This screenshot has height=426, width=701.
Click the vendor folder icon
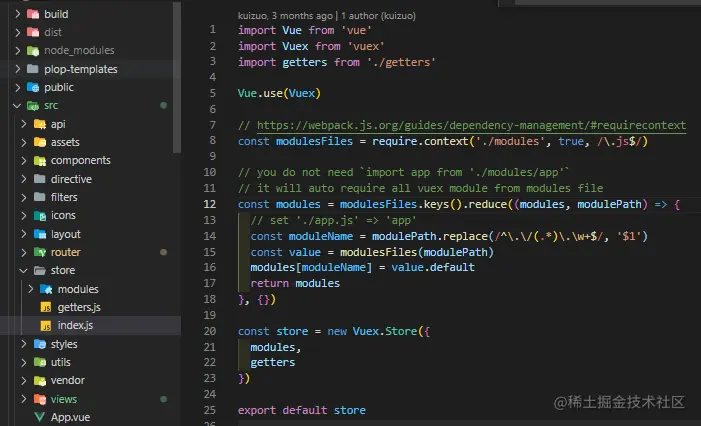(x=40, y=380)
